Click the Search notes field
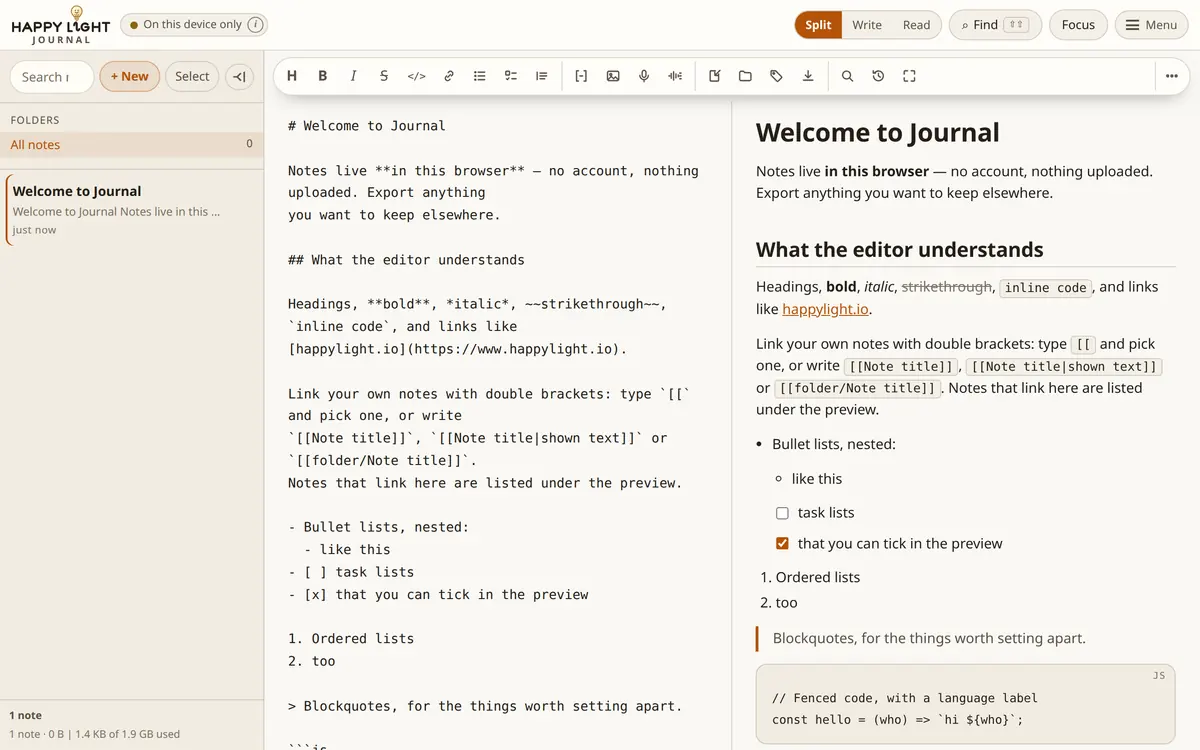The width and height of the screenshot is (1200, 750). [52, 76]
